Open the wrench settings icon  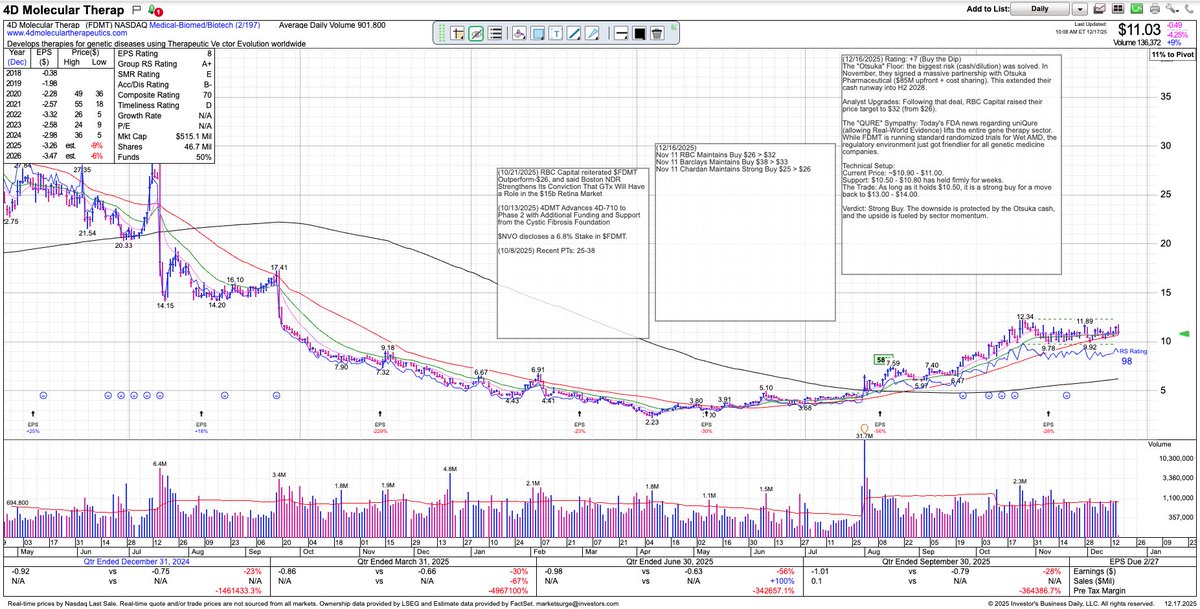[1171, 9]
